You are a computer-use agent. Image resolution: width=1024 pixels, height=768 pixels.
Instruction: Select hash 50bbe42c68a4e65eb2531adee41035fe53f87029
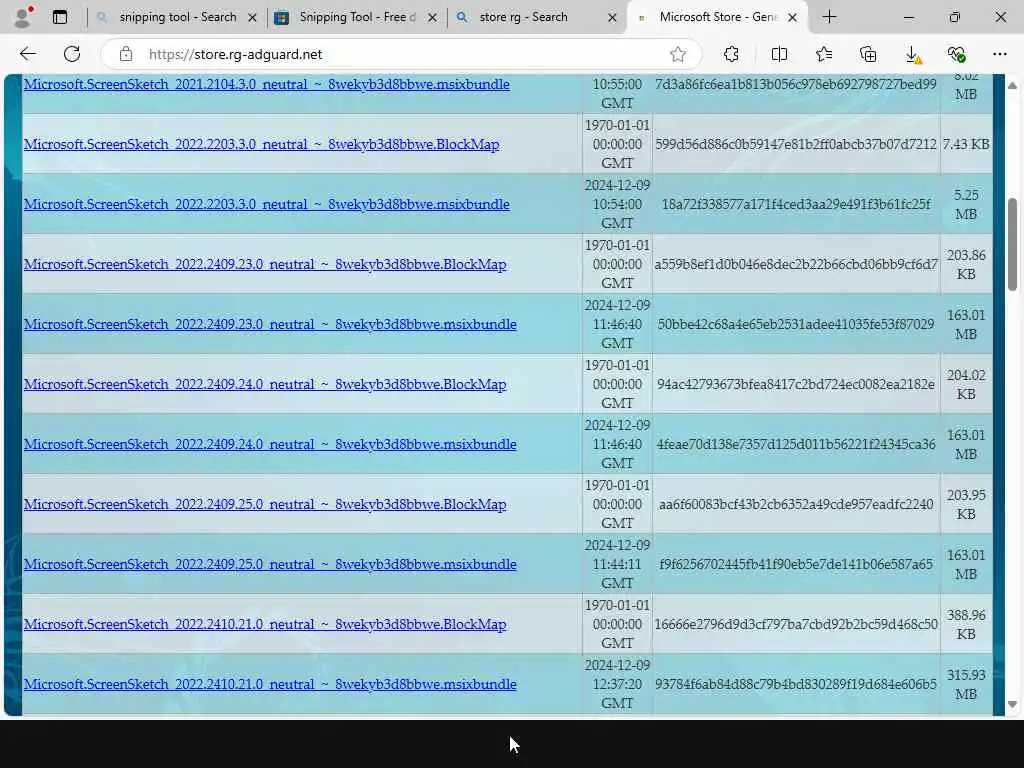(x=795, y=325)
